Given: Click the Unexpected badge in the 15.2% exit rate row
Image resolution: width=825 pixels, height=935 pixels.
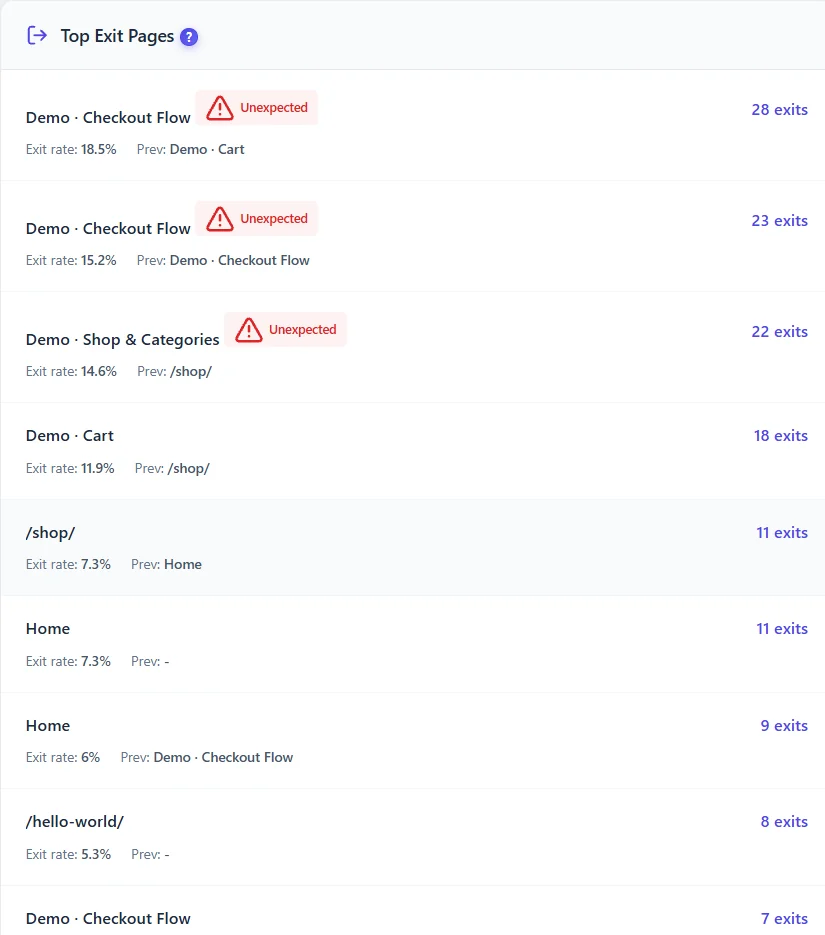Looking at the screenshot, I should (257, 219).
